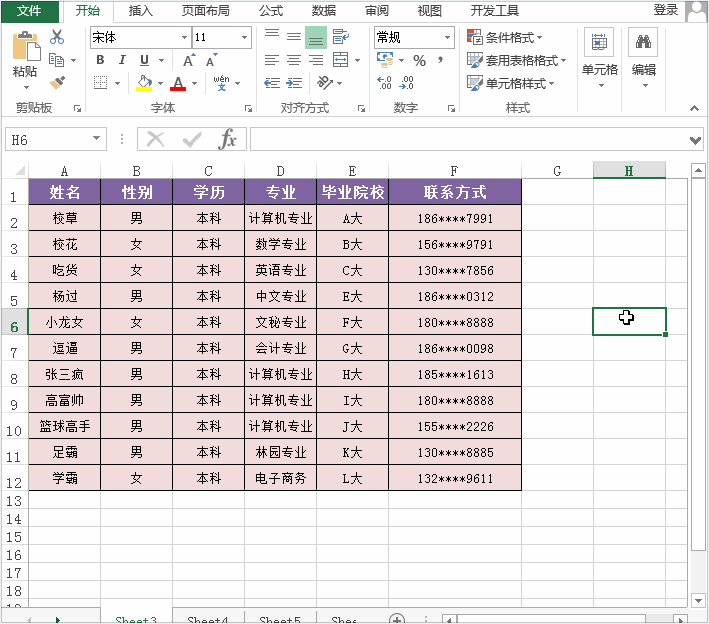
Task: Click 登录 sign-in link
Action: click(666, 9)
